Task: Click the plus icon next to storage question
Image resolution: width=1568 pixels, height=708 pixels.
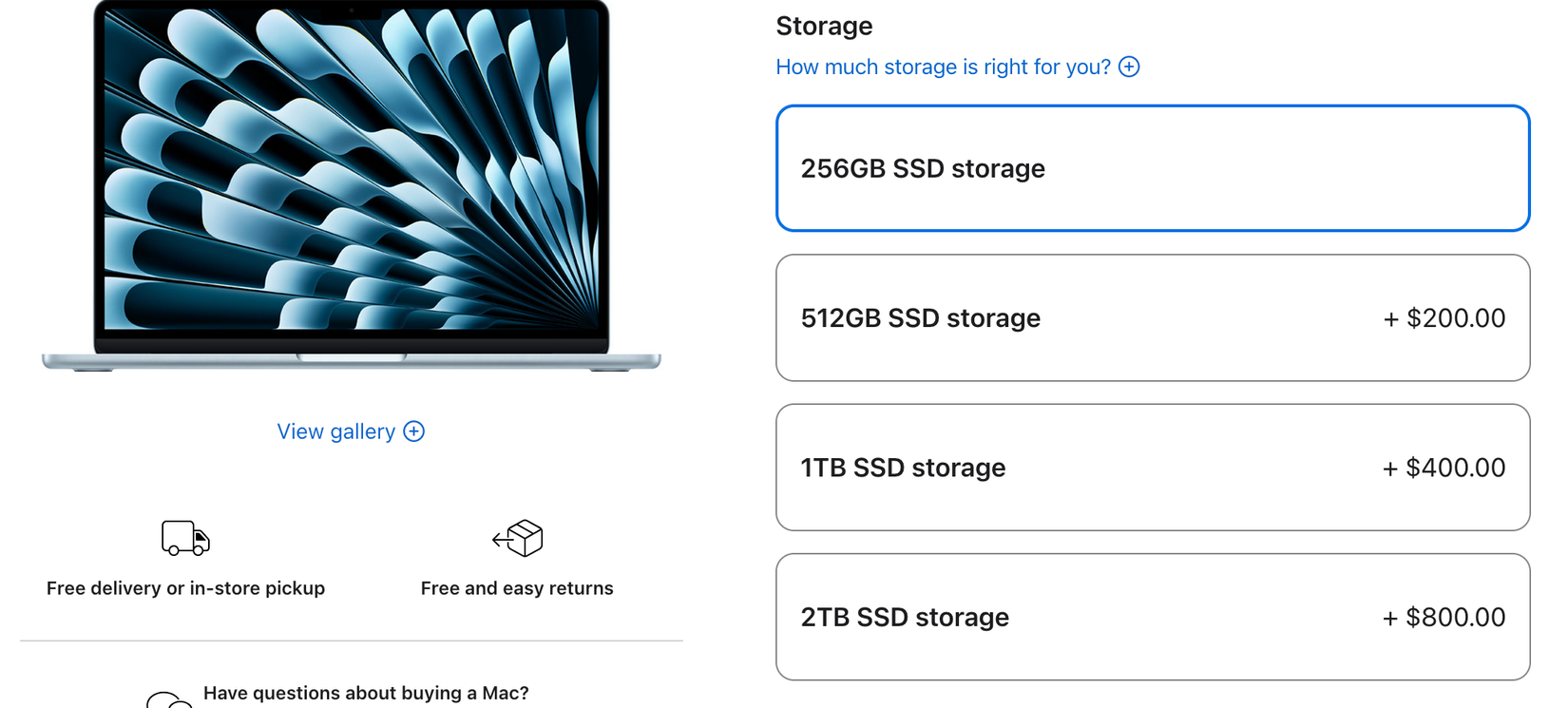Action: 1129,67
